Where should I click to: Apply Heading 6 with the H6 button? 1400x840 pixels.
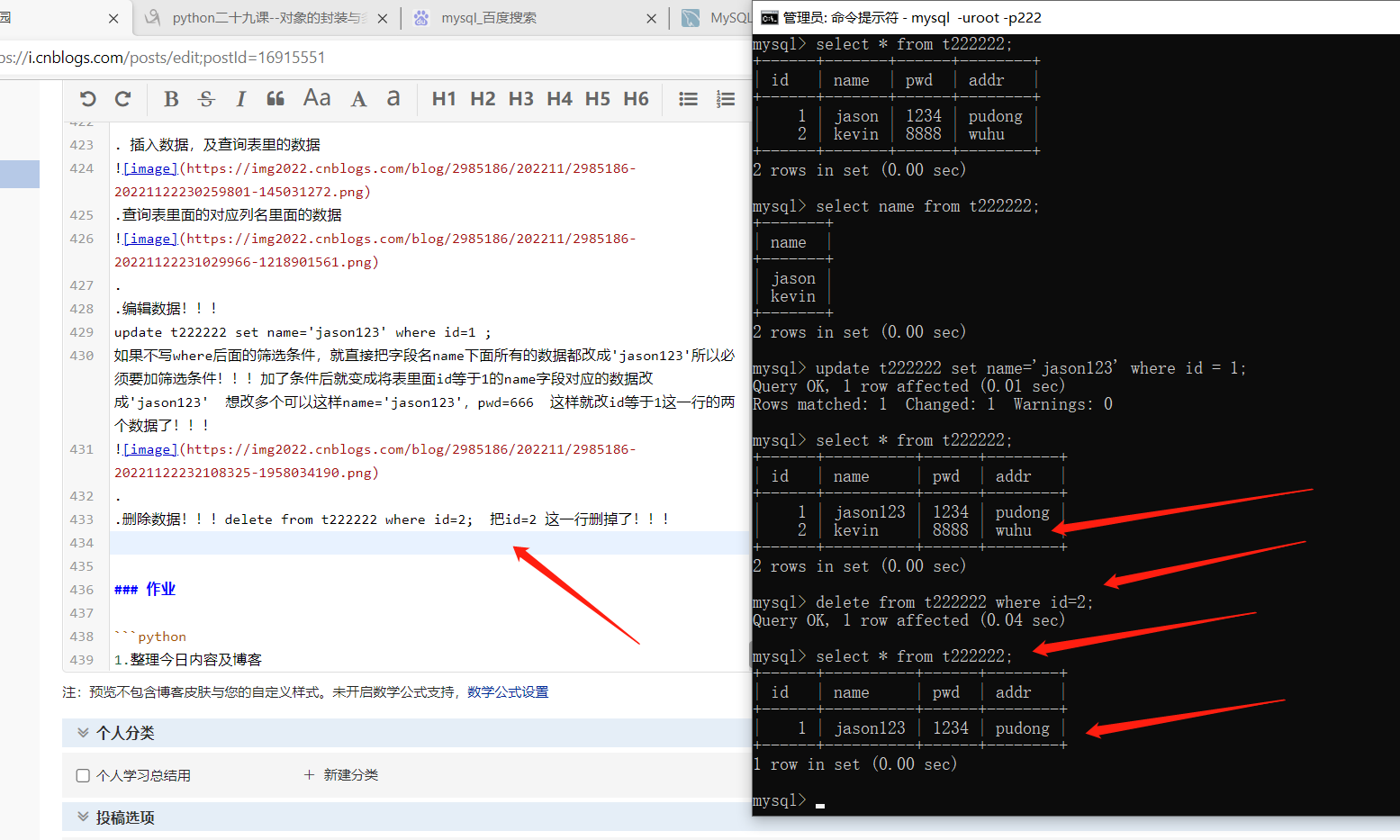tap(636, 99)
